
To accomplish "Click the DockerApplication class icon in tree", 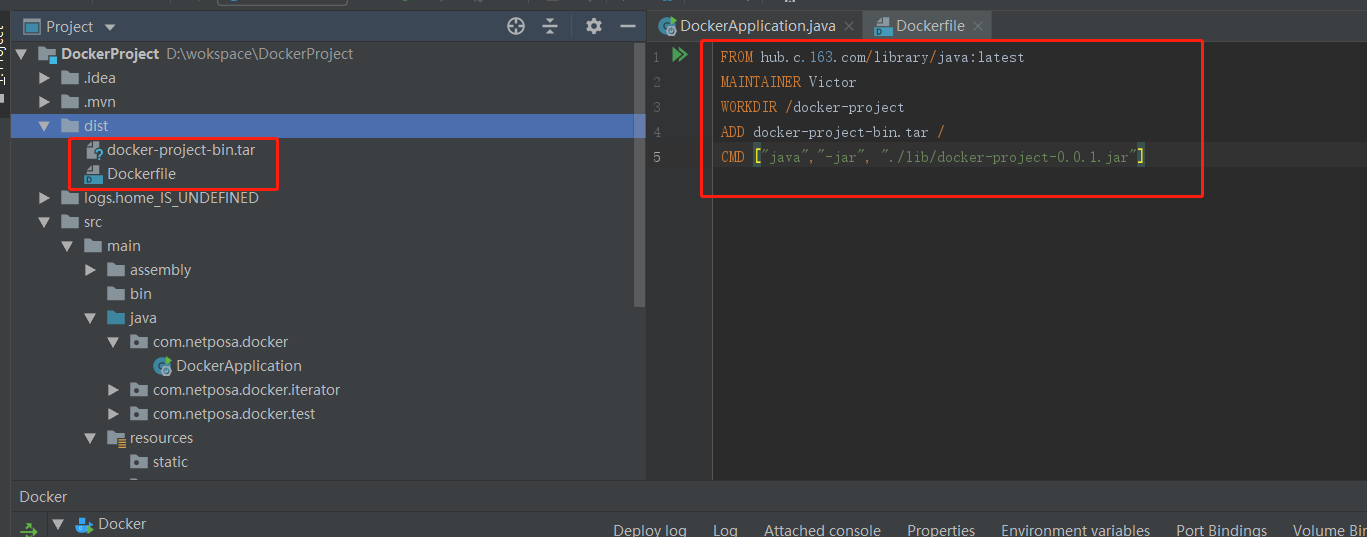I will tap(163, 366).
